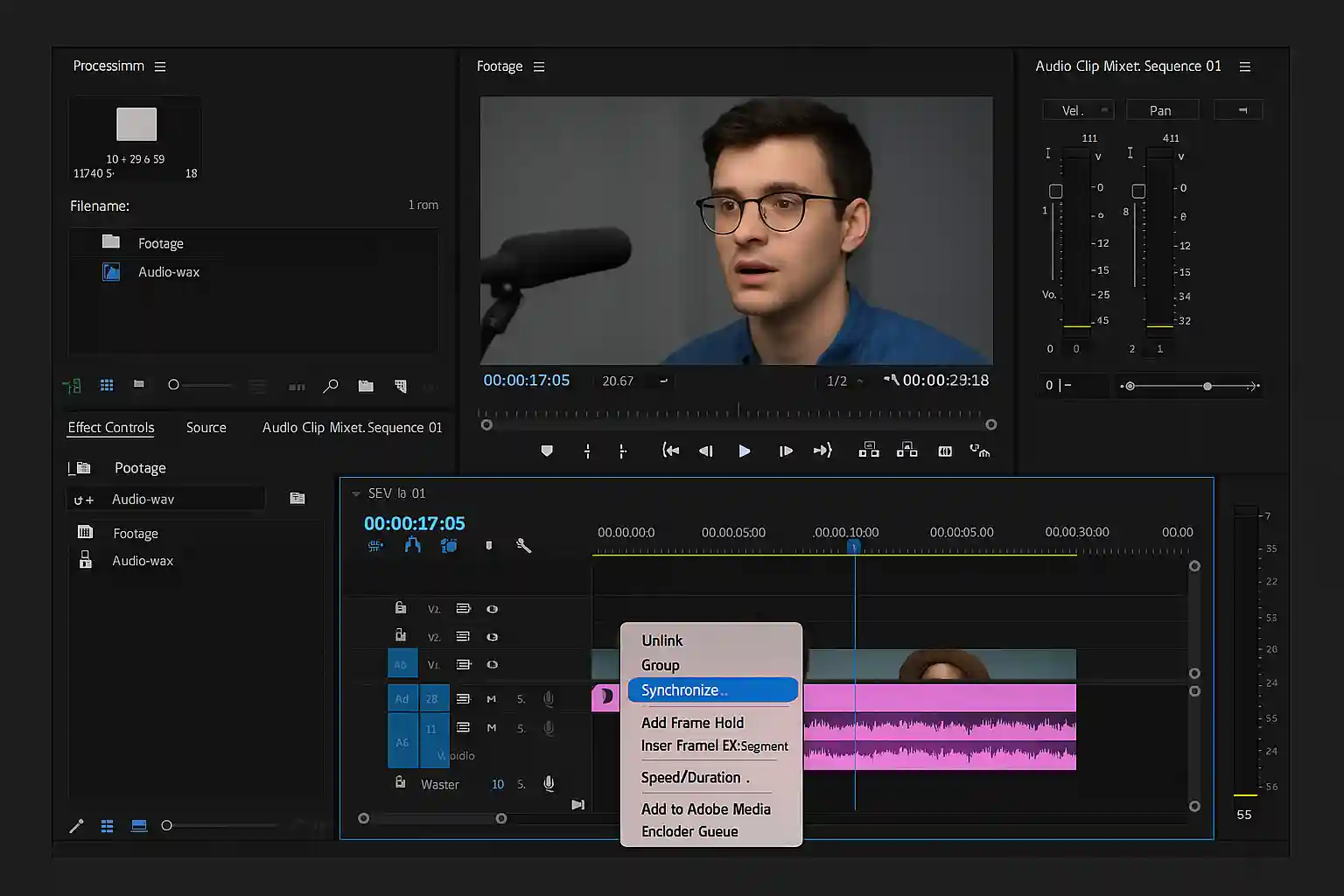Toggle lock on Waster master track
The image size is (1344, 896).
[400, 782]
